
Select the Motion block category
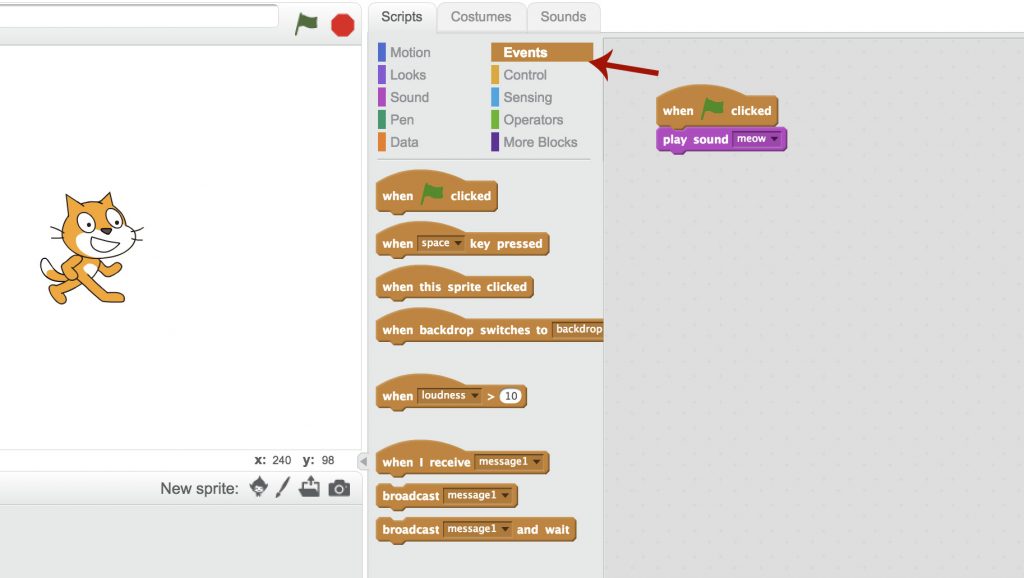[x=409, y=52]
